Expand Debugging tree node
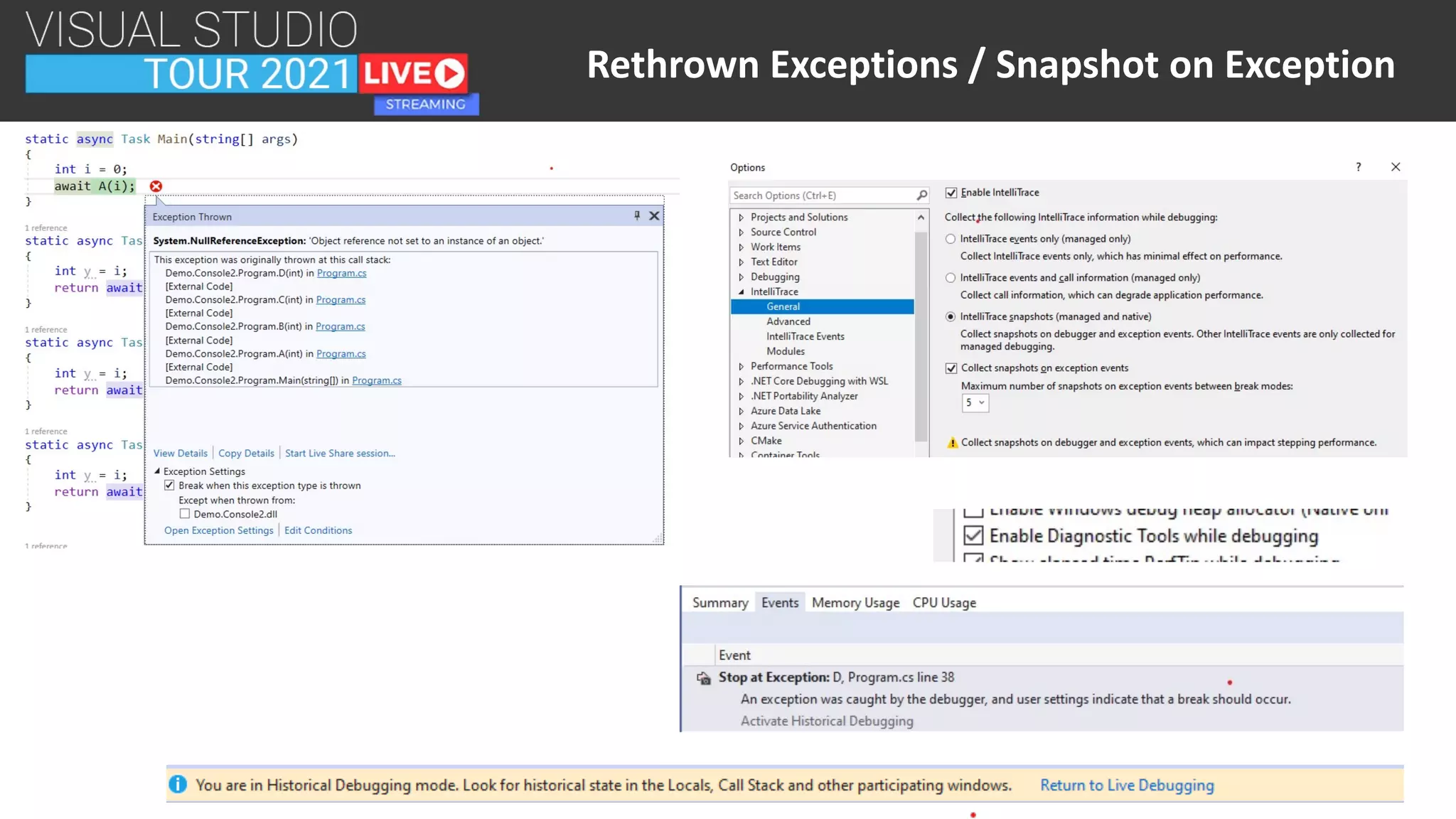Image resolution: width=1456 pixels, height=819 pixels. [741, 277]
